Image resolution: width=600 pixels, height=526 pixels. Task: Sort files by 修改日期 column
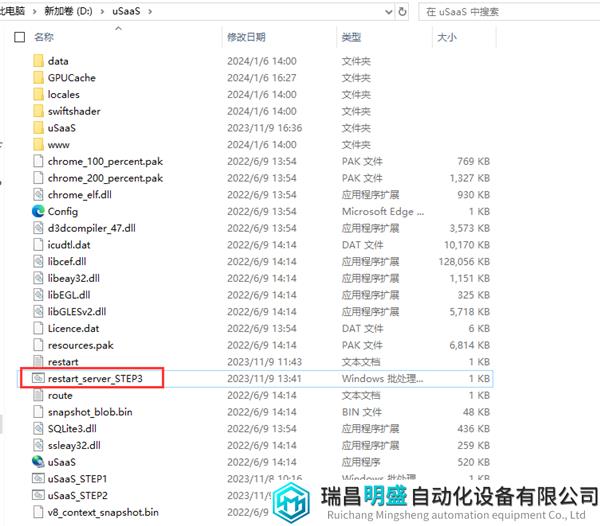246,37
